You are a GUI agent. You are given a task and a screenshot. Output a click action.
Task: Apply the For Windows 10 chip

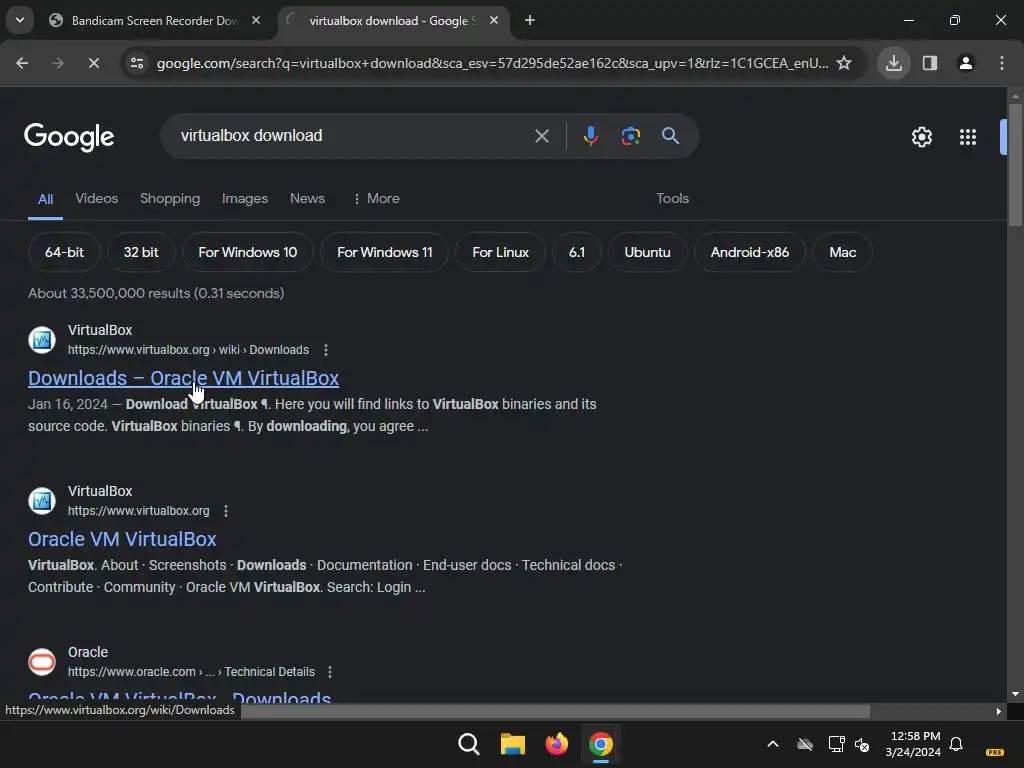(248, 252)
